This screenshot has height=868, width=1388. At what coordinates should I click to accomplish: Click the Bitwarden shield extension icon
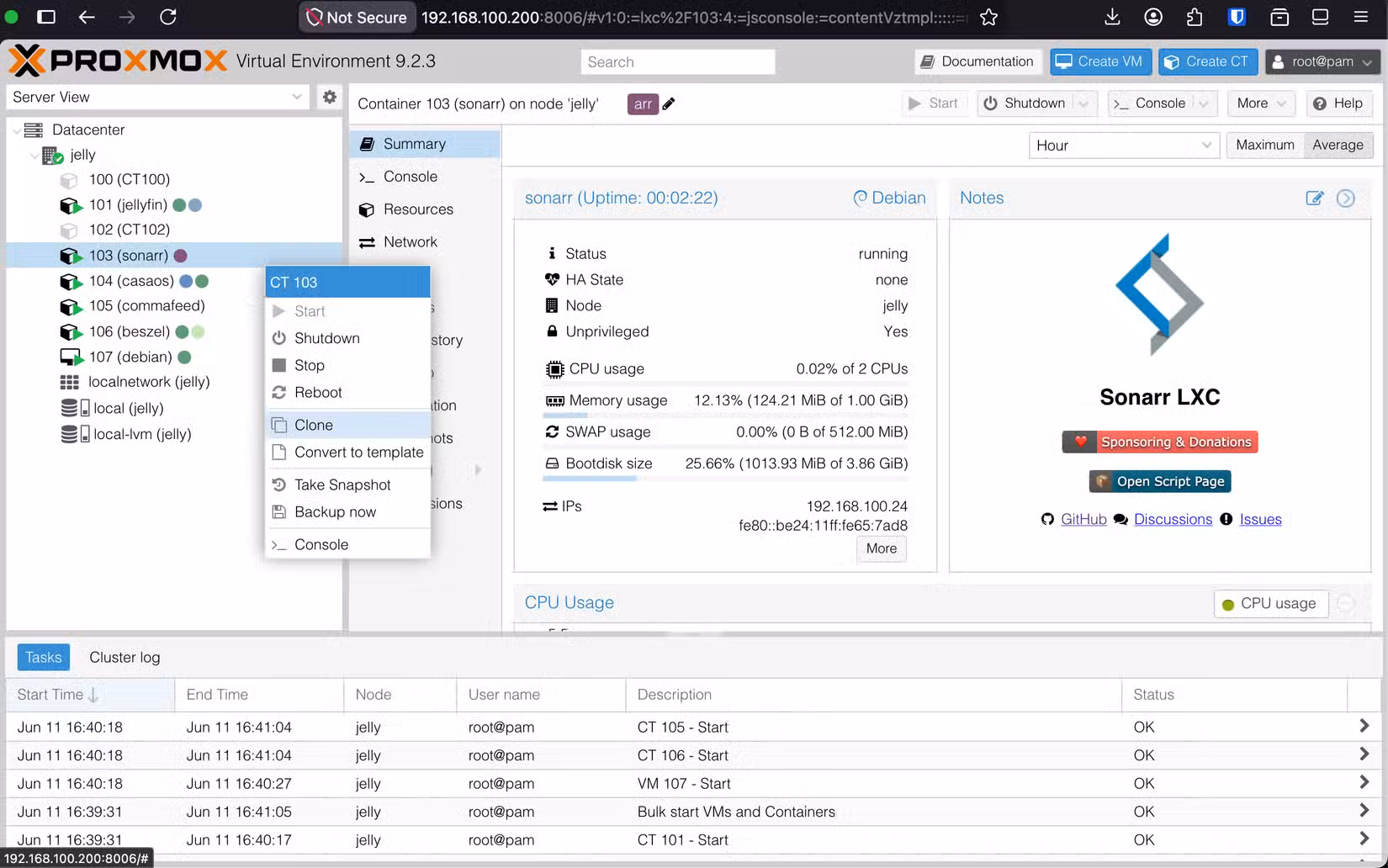1237,17
